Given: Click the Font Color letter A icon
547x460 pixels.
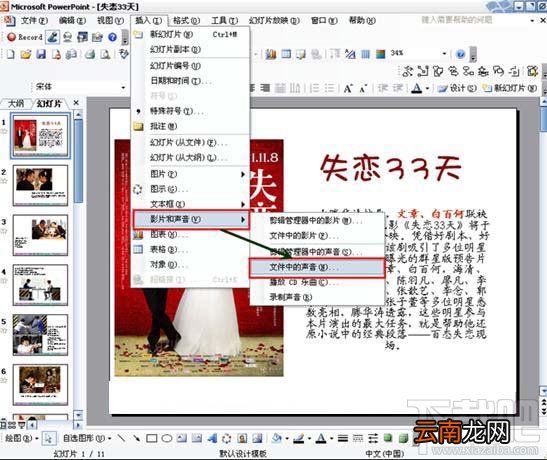Looking at the screenshot, I should click(x=416, y=88).
